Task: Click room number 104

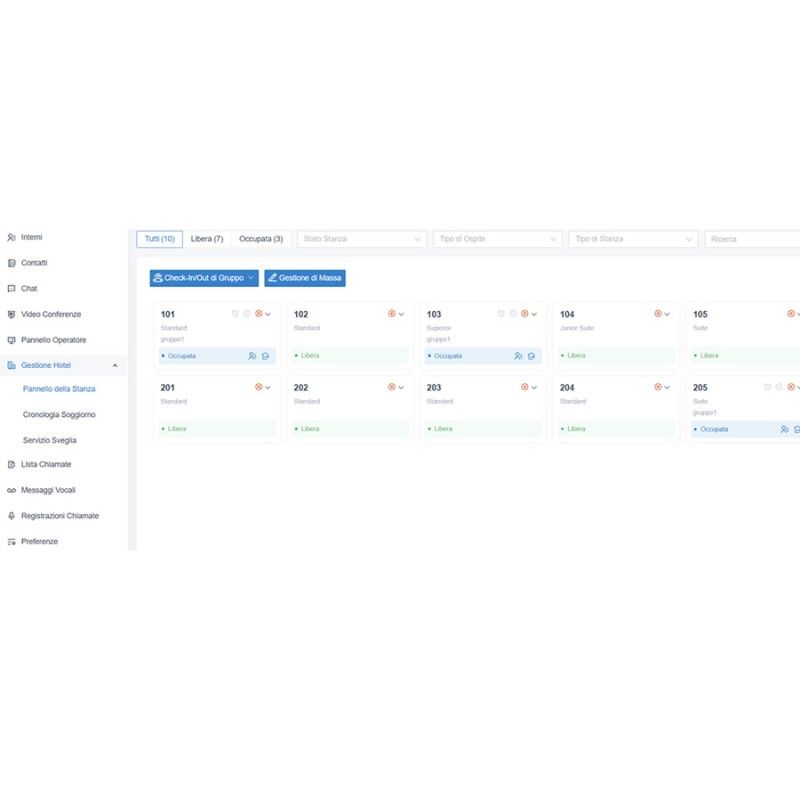Action: coord(567,314)
